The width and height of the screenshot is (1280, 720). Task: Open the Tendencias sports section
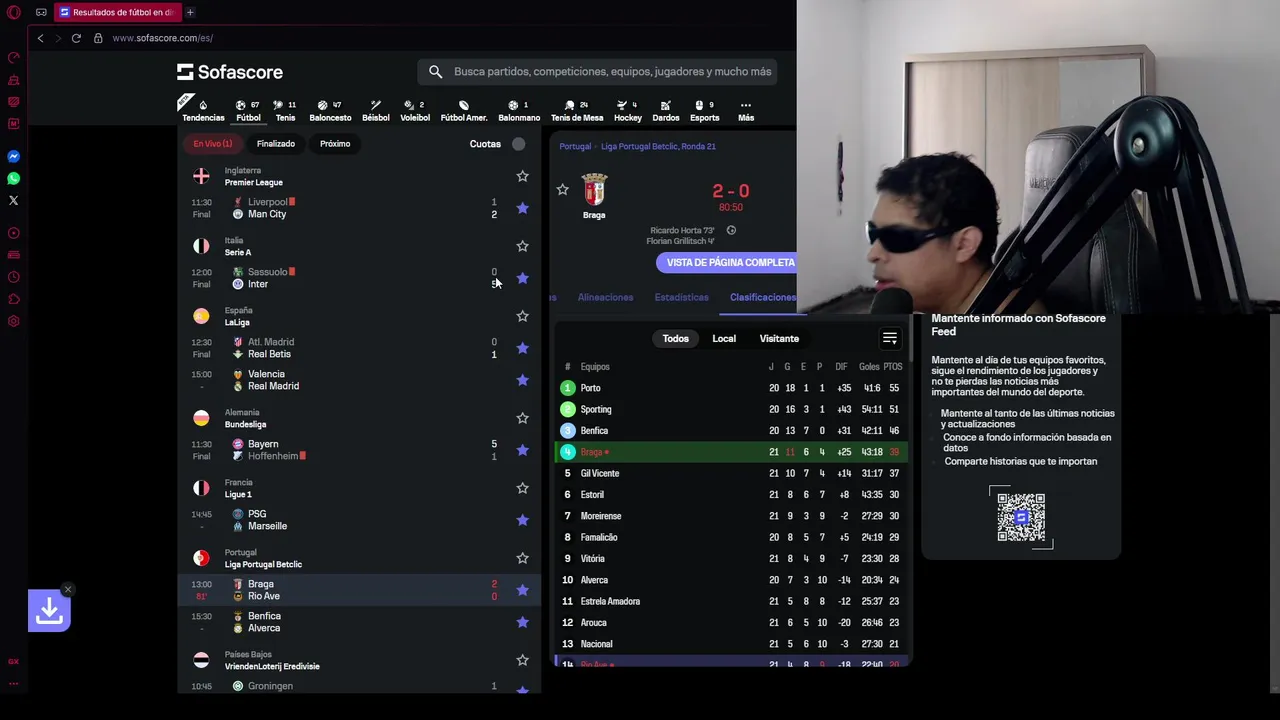coord(203,110)
